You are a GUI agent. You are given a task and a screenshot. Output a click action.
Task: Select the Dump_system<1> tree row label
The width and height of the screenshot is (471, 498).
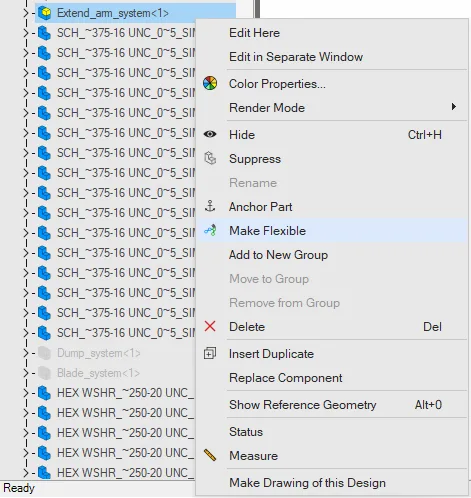coord(99,353)
